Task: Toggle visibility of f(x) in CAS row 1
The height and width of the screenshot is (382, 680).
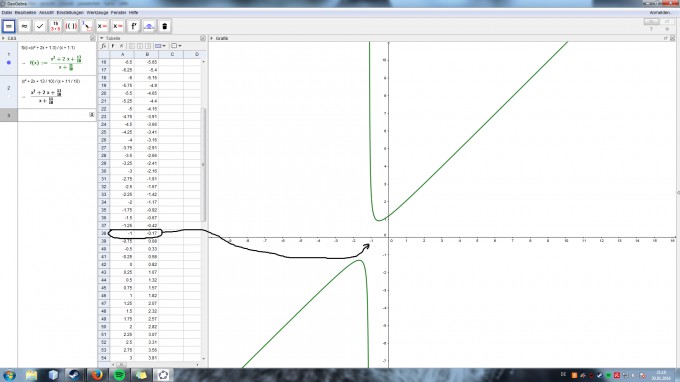Action: point(9,63)
